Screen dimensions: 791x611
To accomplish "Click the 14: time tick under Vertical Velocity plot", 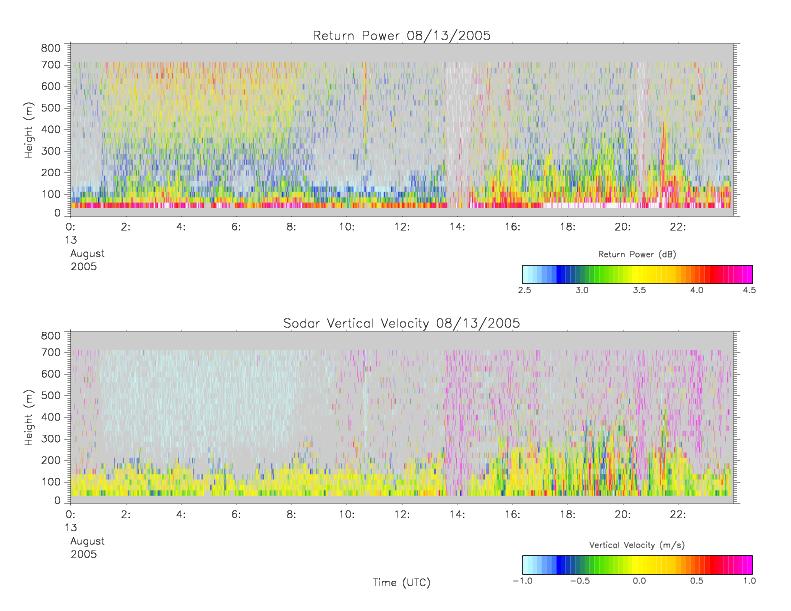I will click(457, 515).
